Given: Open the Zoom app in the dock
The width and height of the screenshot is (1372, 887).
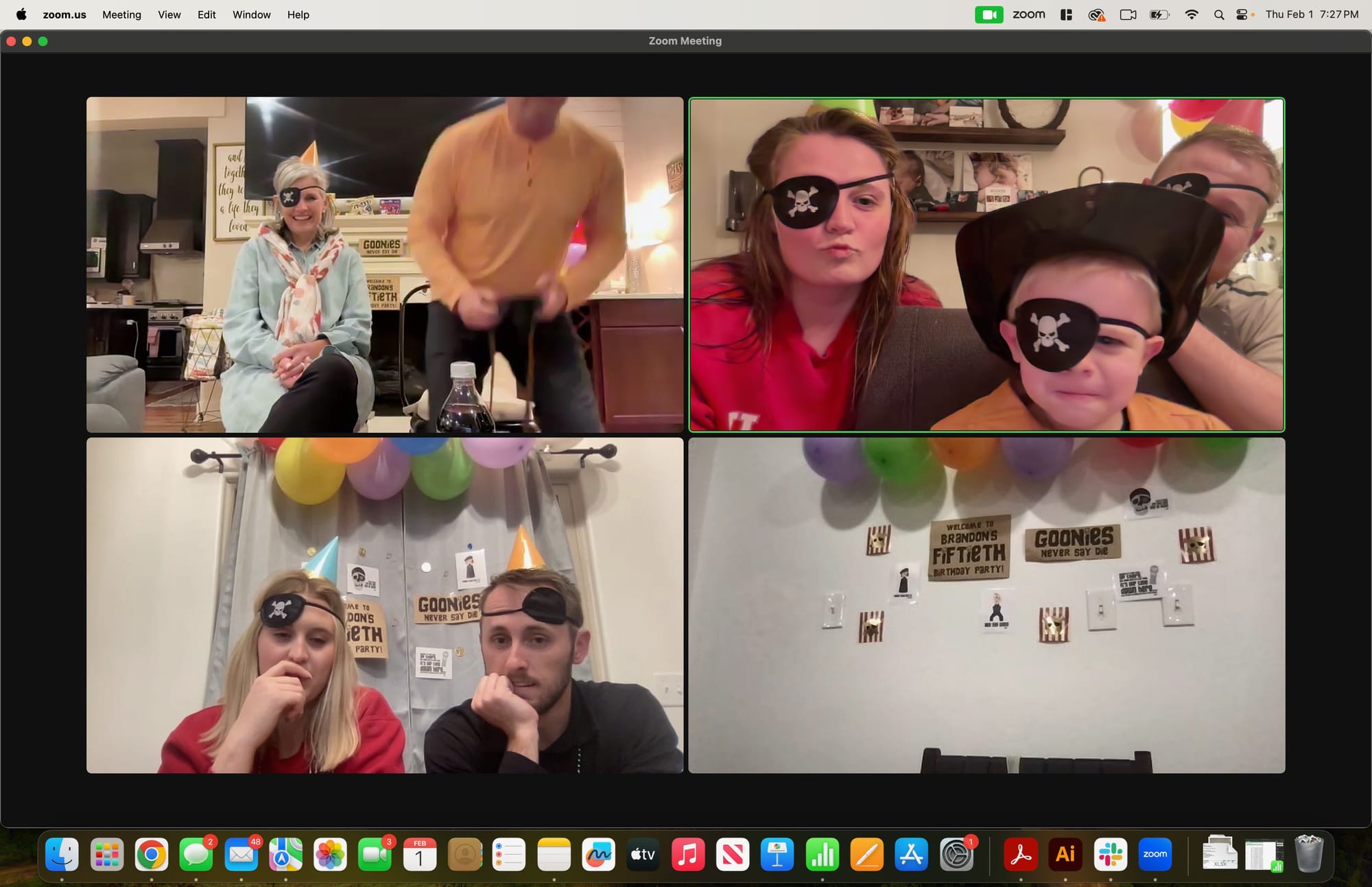Looking at the screenshot, I should [x=1155, y=854].
